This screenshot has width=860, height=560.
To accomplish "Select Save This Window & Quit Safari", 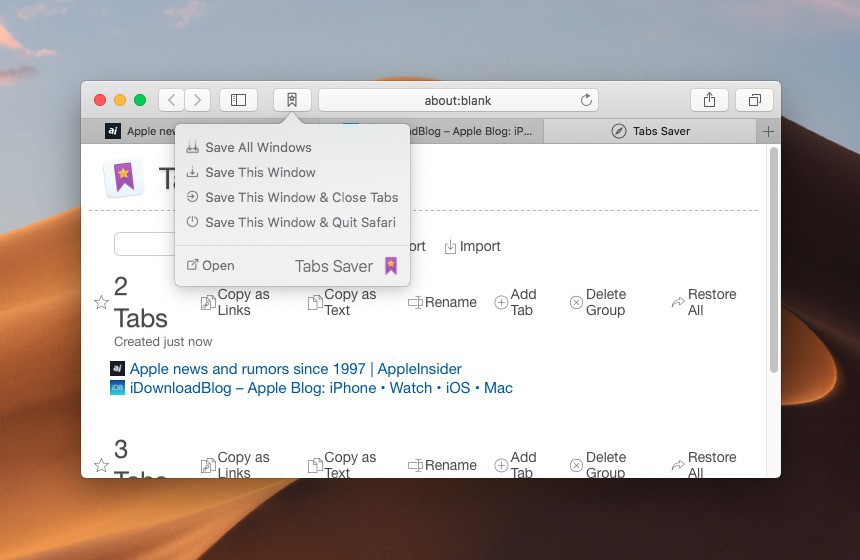I will coord(291,222).
